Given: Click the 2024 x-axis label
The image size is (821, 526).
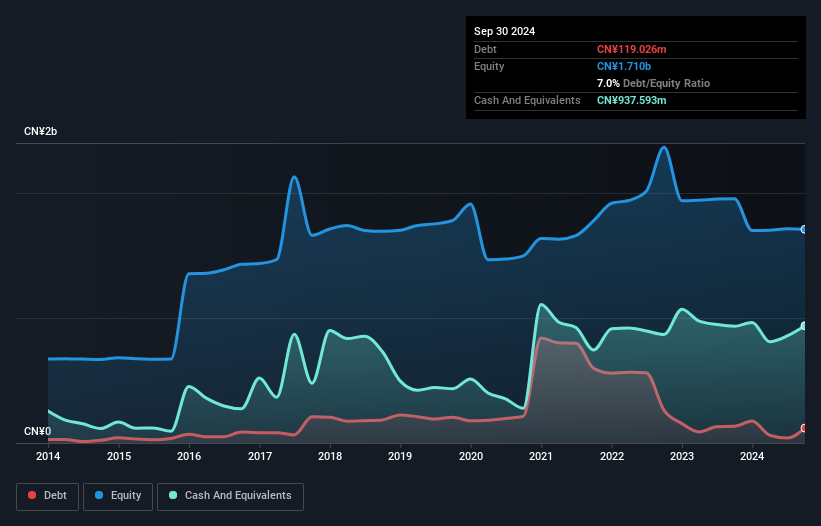Looking at the screenshot, I should [x=752, y=456].
